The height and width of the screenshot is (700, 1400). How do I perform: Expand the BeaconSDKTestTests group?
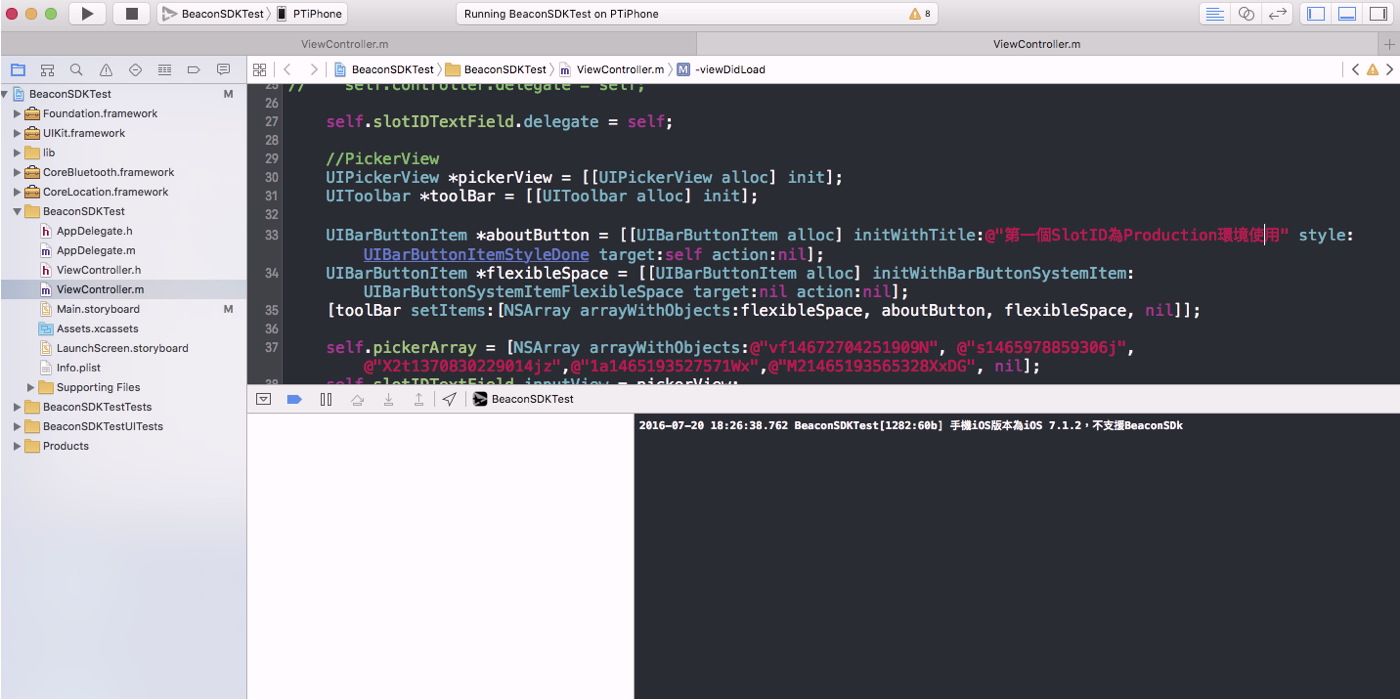(x=17, y=407)
